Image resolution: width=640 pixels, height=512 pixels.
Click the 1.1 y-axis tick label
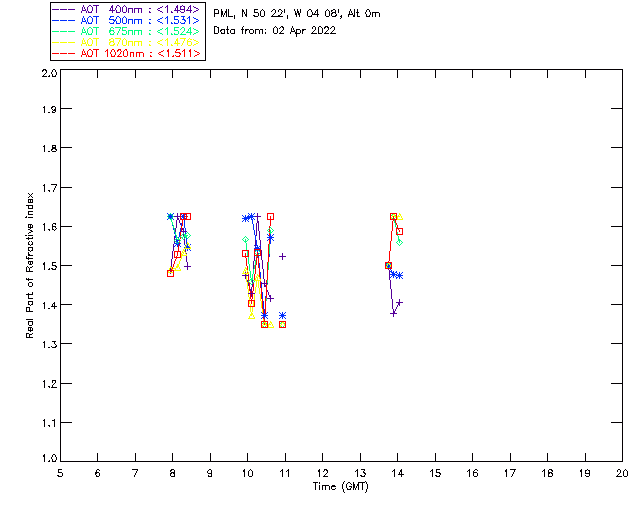49,423
